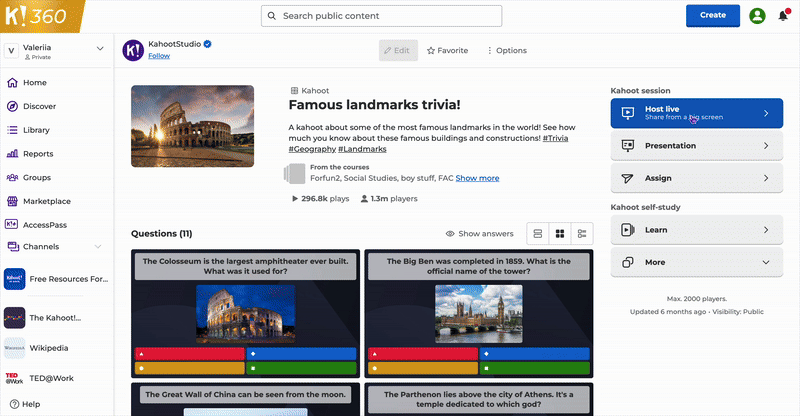800x416 pixels.
Task: Open the AccessPass sidebar item
Action: coord(46,224)
